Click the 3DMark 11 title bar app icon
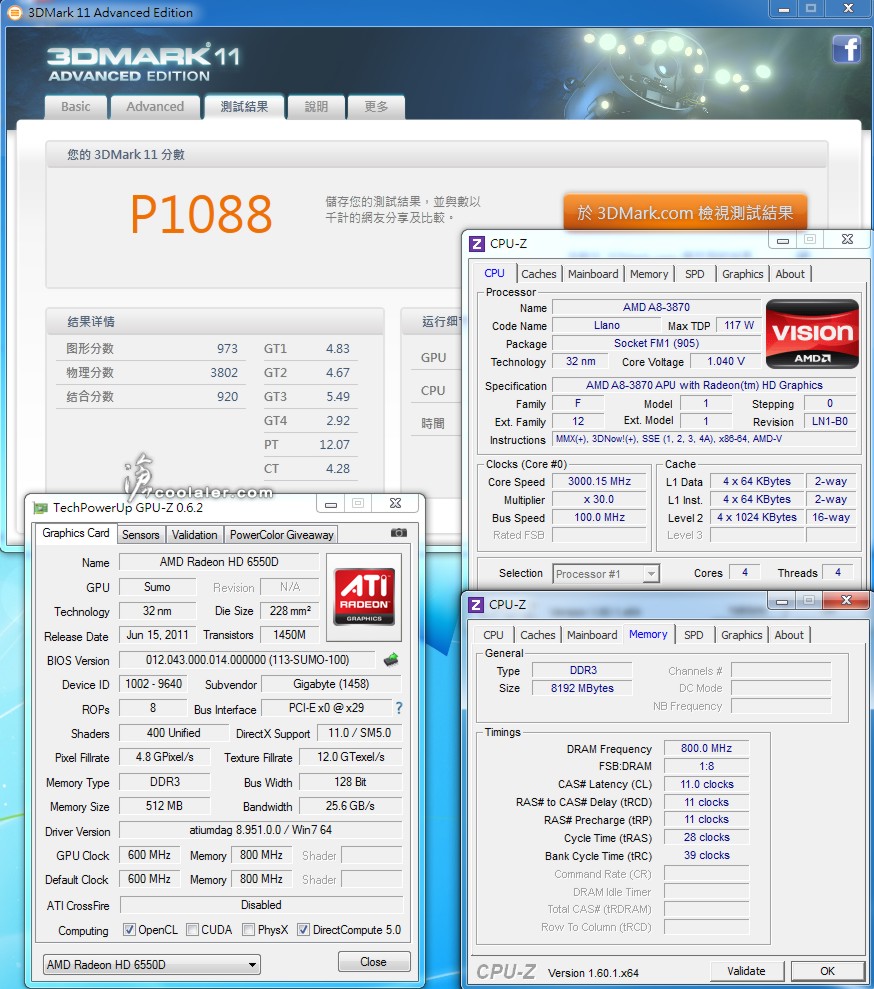The width and height of the screenshot is (874, 989). tap(14, 12)
